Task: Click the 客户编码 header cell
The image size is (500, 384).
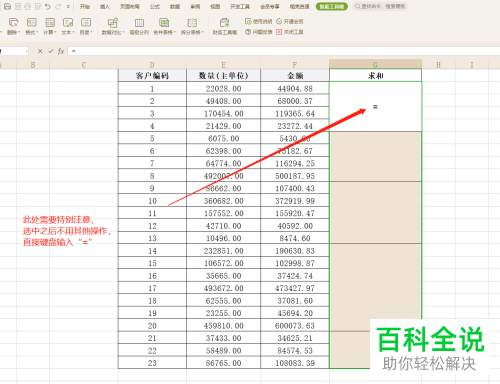Action: click(x=152, y=76)
